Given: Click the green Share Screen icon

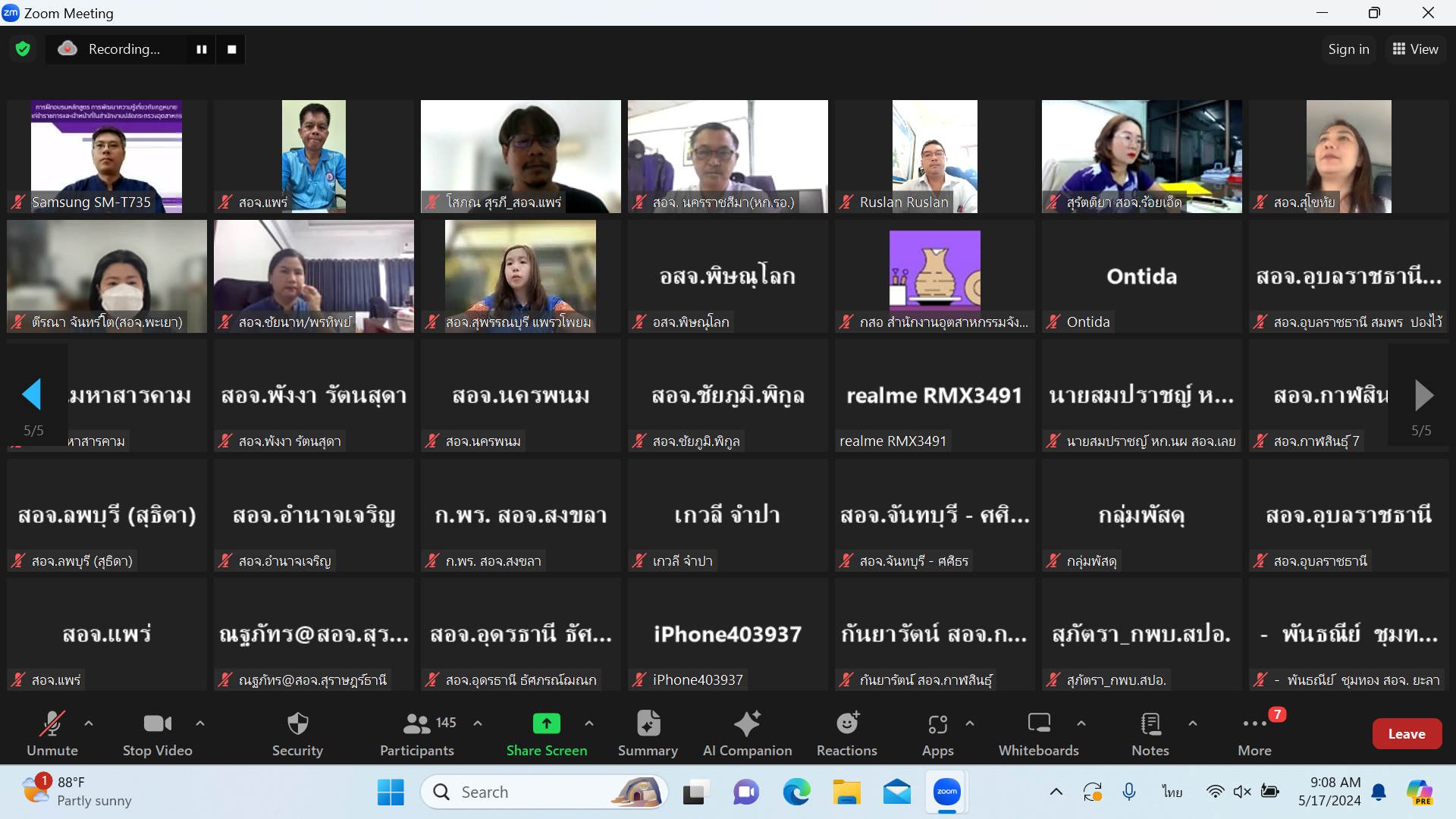Looking at the screenshot, I should point(546,724).
